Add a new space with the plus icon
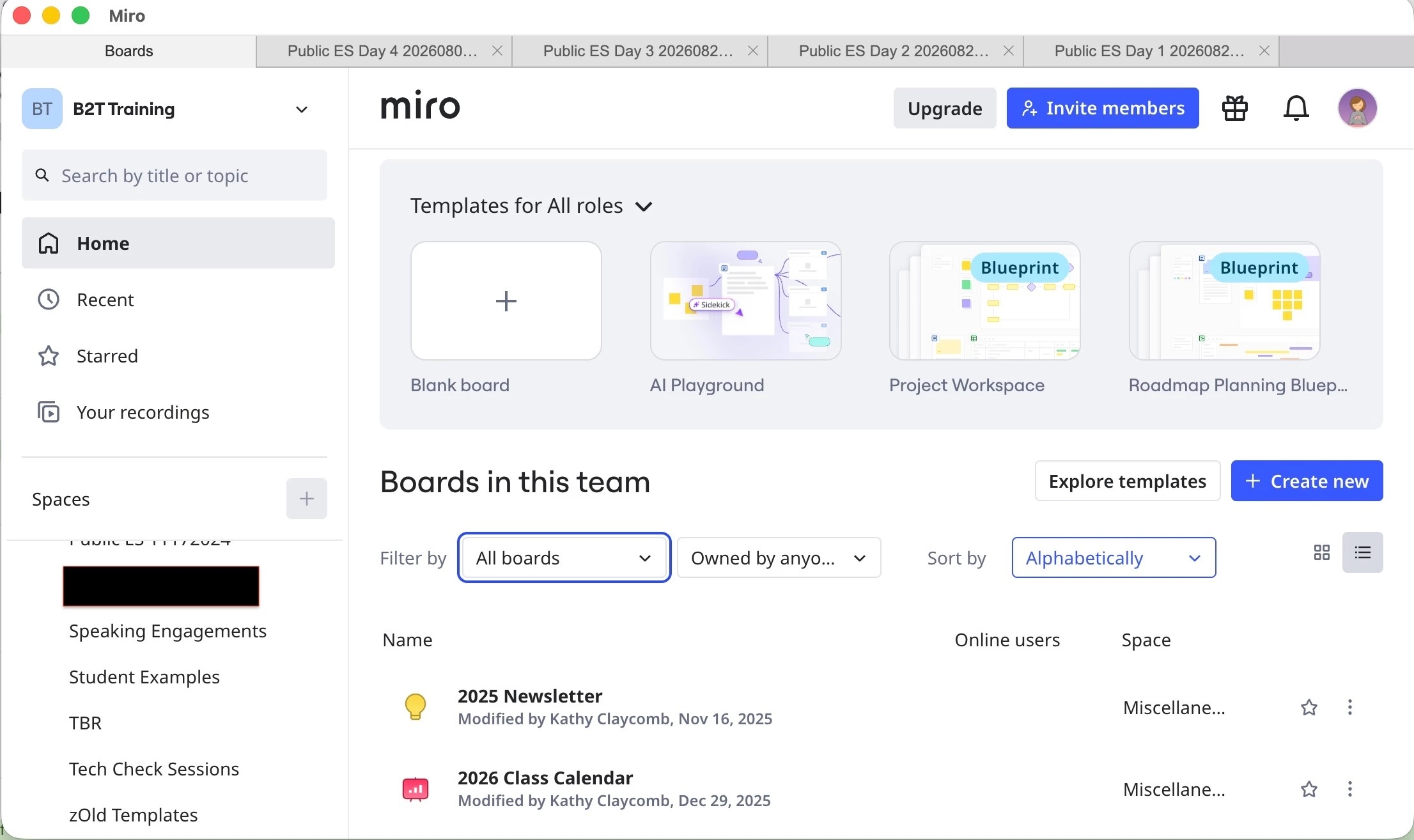This screenshot has height=840, width=1414. point(307,499)
